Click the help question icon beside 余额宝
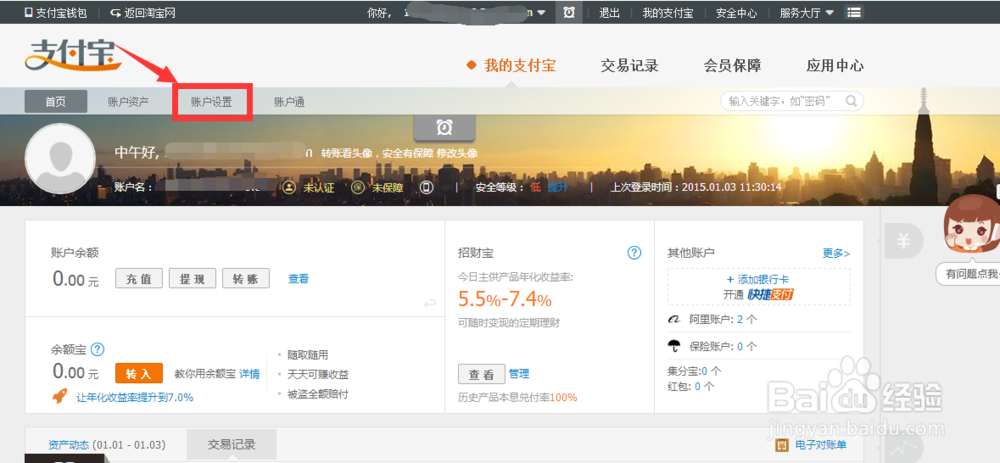This screenshot has width=1000, height=463. click(97, 349)
